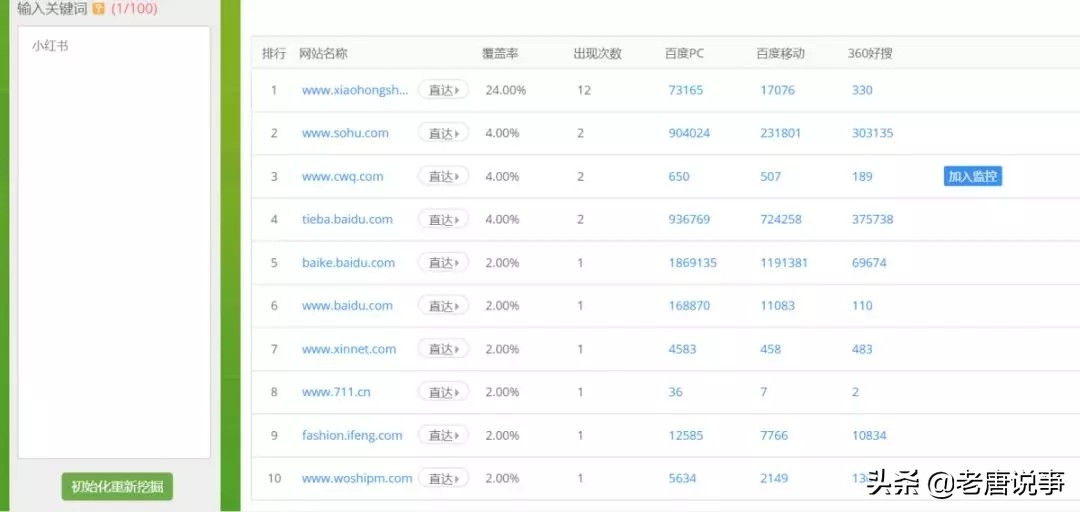Click the 百度PC value 904024
This screenshot has width=1080, height=512.
click(689, 133)
